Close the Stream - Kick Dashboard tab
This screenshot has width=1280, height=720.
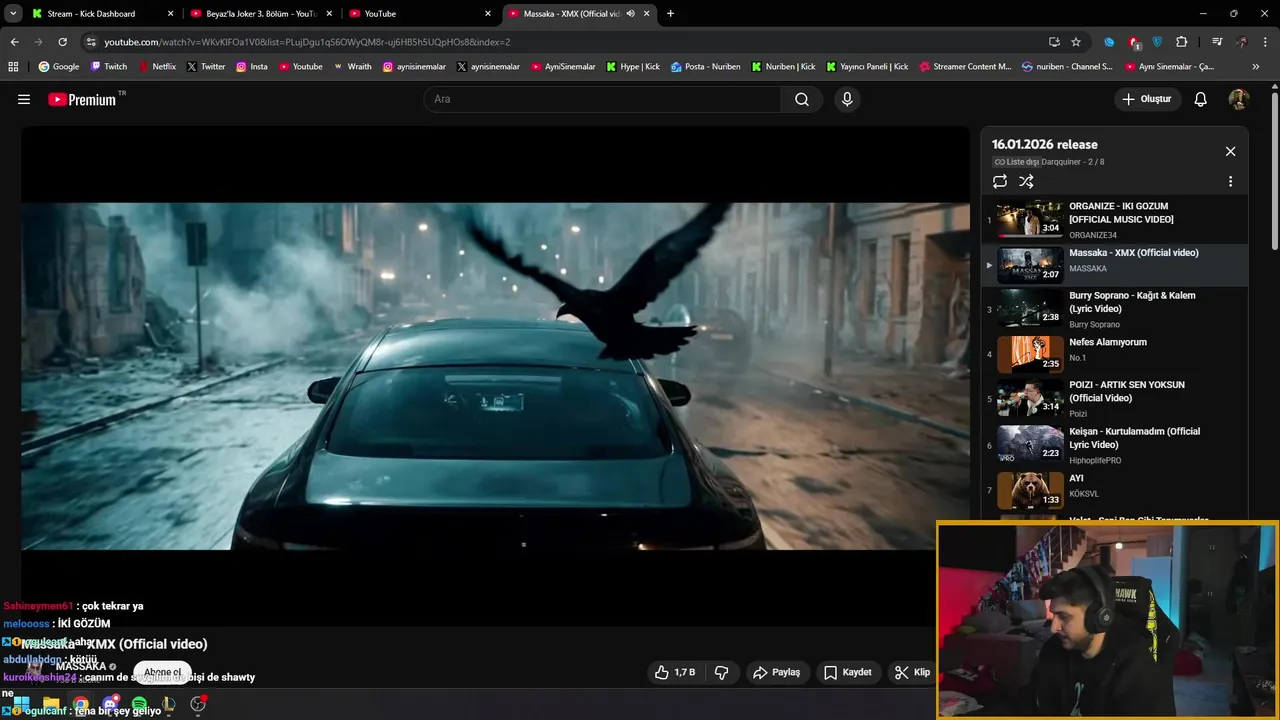(170, 14)
